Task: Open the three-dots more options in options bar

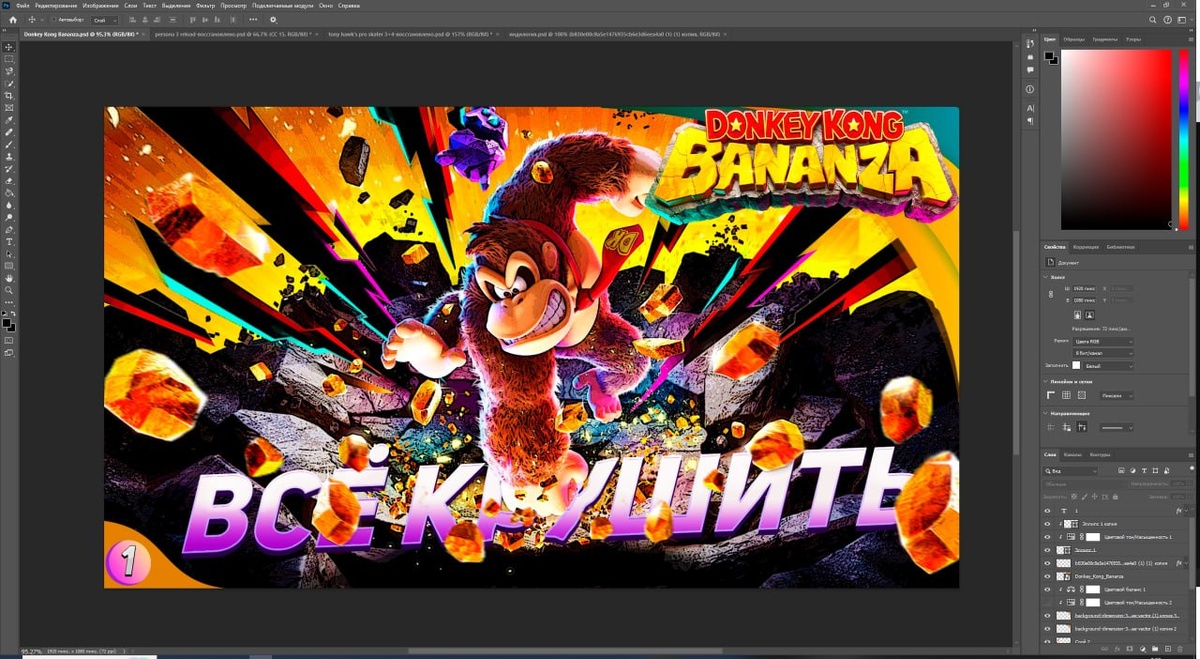Action: click(253, 19)
